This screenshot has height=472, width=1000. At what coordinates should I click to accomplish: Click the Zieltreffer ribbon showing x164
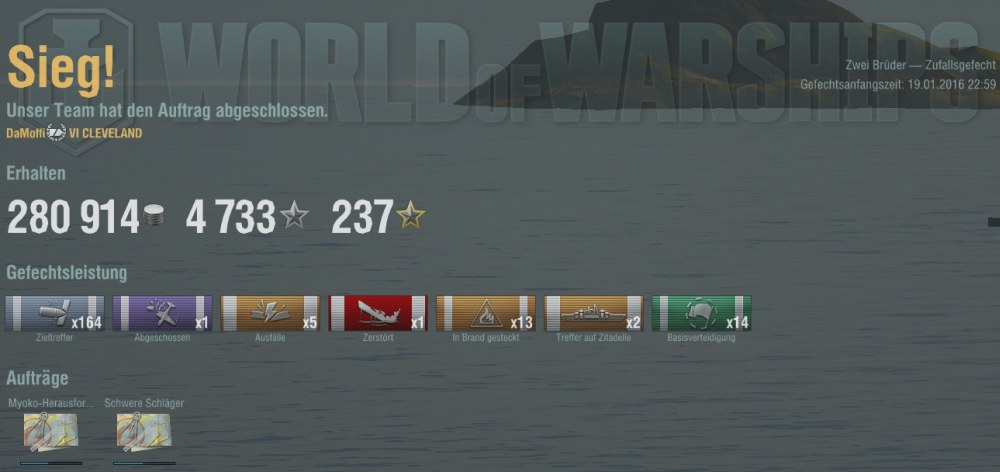(x=55, y=313)
